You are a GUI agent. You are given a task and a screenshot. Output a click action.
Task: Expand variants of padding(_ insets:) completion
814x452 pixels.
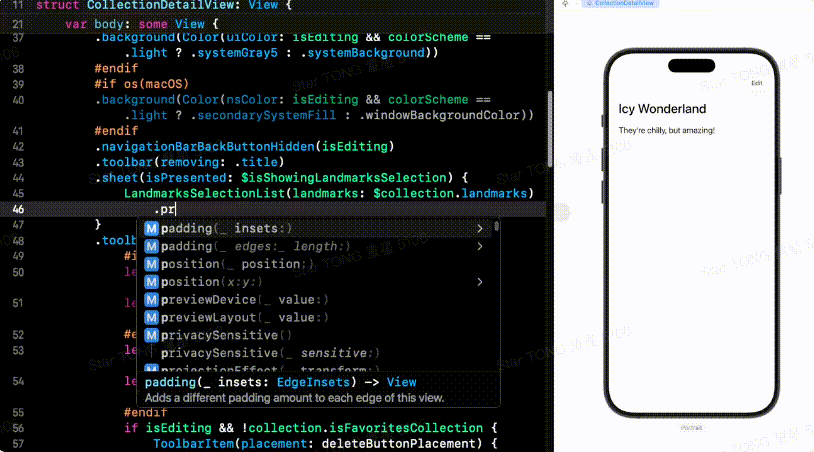point(480,228)
